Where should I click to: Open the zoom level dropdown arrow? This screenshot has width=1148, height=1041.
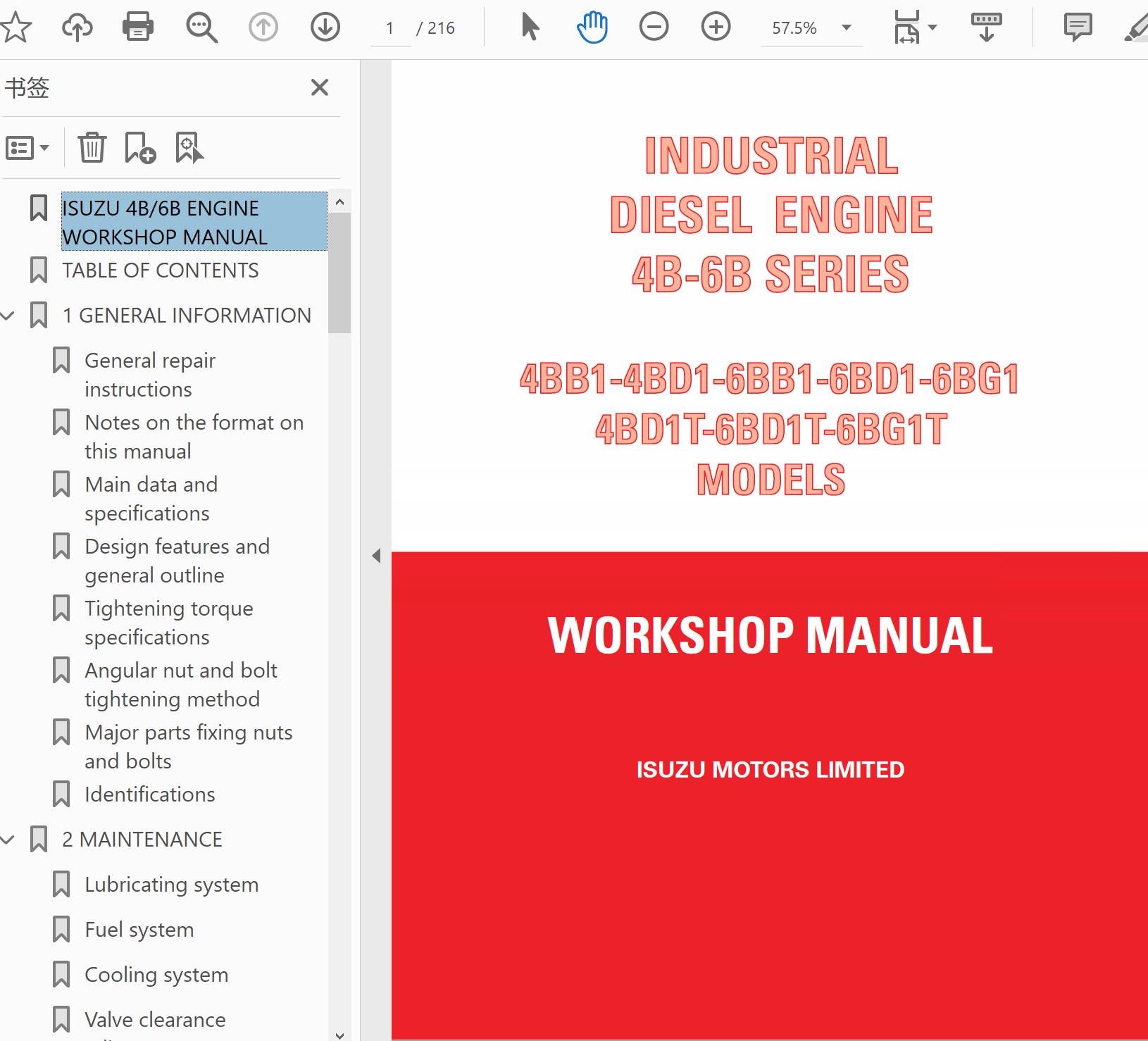[x=847, y=27]
